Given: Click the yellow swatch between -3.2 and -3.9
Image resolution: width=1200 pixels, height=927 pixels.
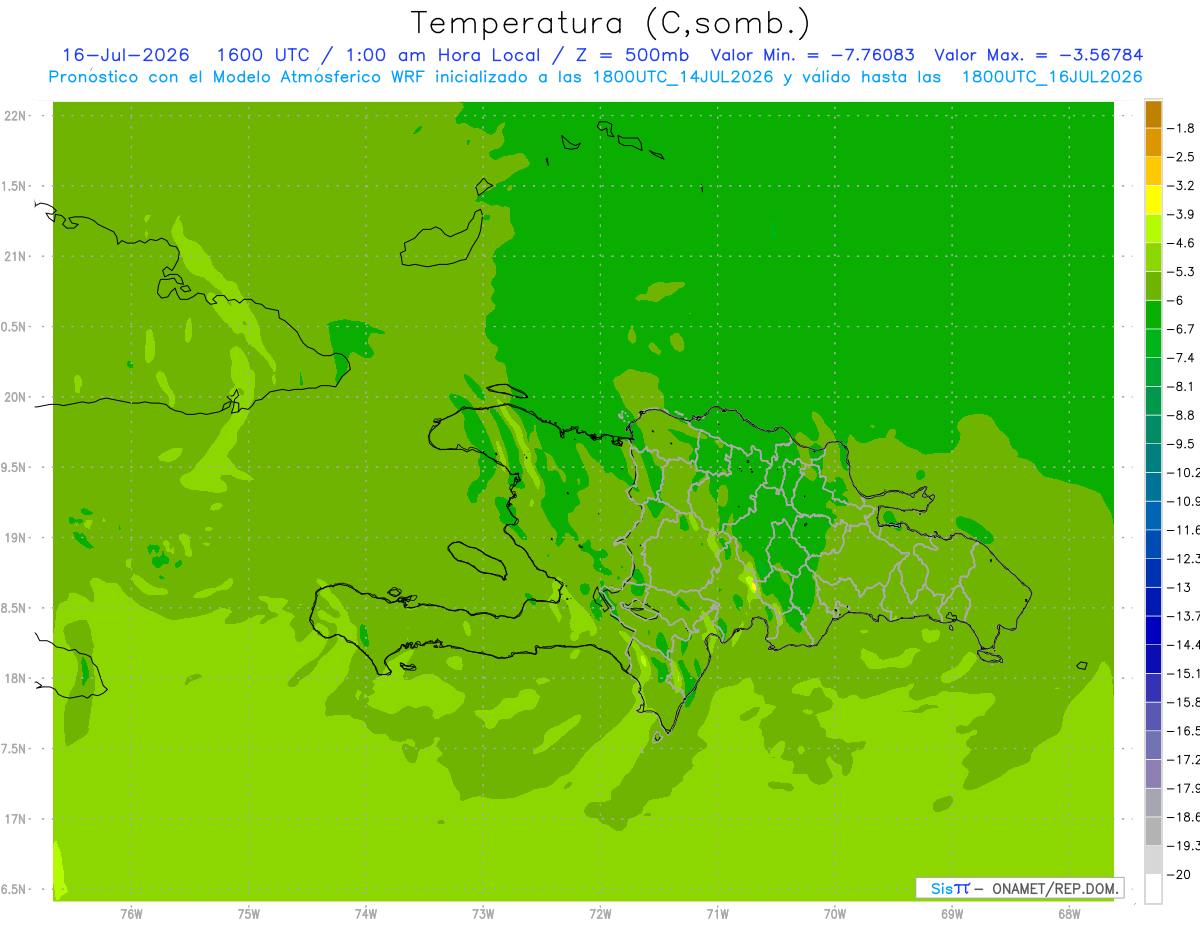Looking at the screenshot, I should click(x=1153, y=200).
